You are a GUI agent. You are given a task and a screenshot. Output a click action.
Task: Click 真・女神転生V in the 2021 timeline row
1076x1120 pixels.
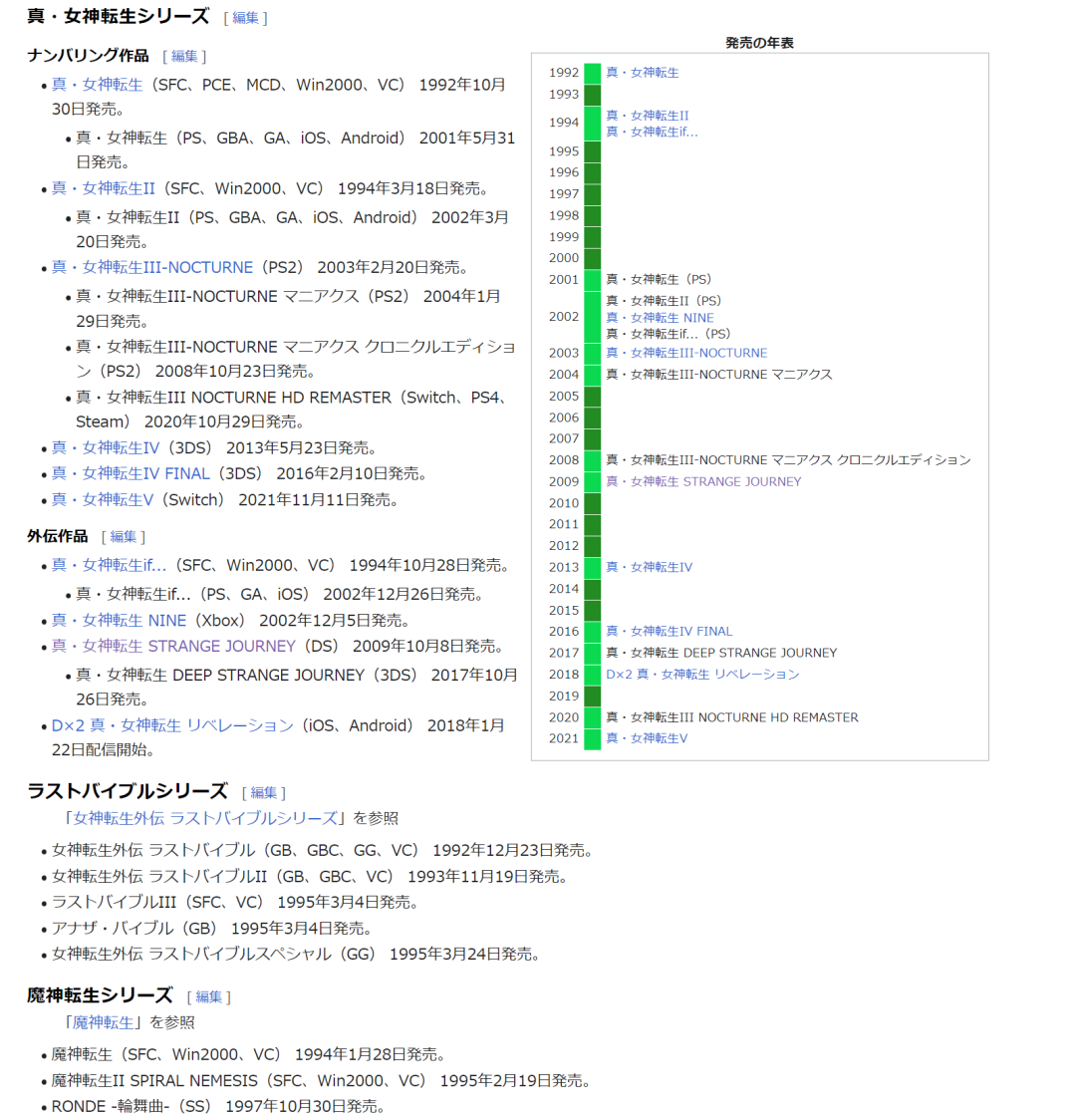click(647, 738)
